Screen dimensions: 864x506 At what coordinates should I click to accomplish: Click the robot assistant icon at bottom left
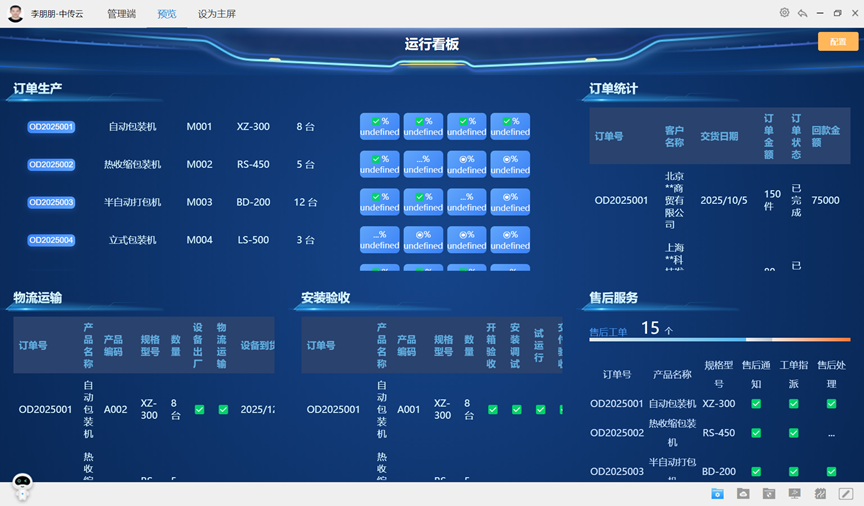coord(22,487)
